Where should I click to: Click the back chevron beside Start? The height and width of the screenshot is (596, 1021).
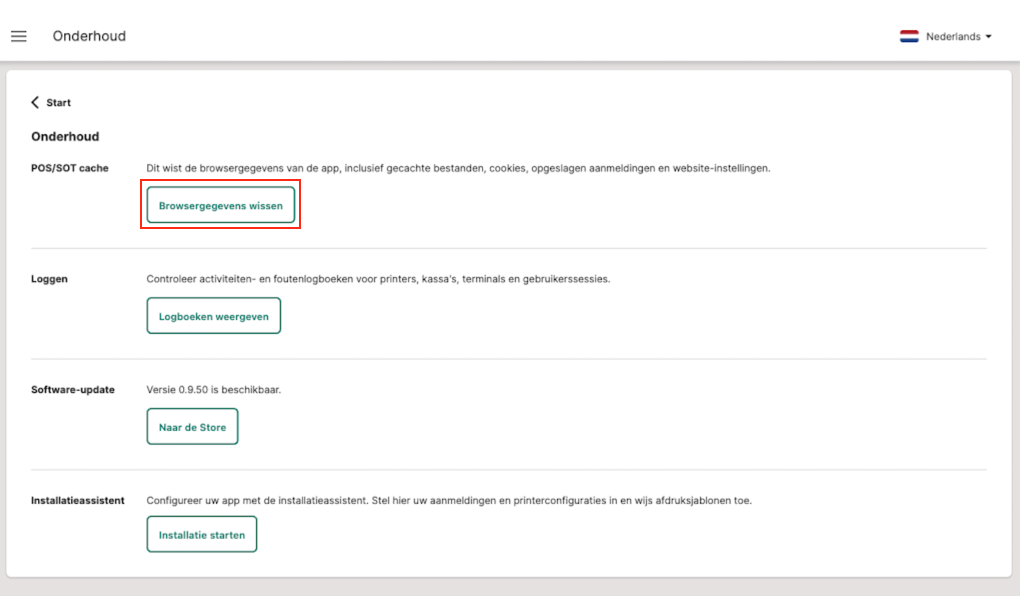tap(36, 102)
